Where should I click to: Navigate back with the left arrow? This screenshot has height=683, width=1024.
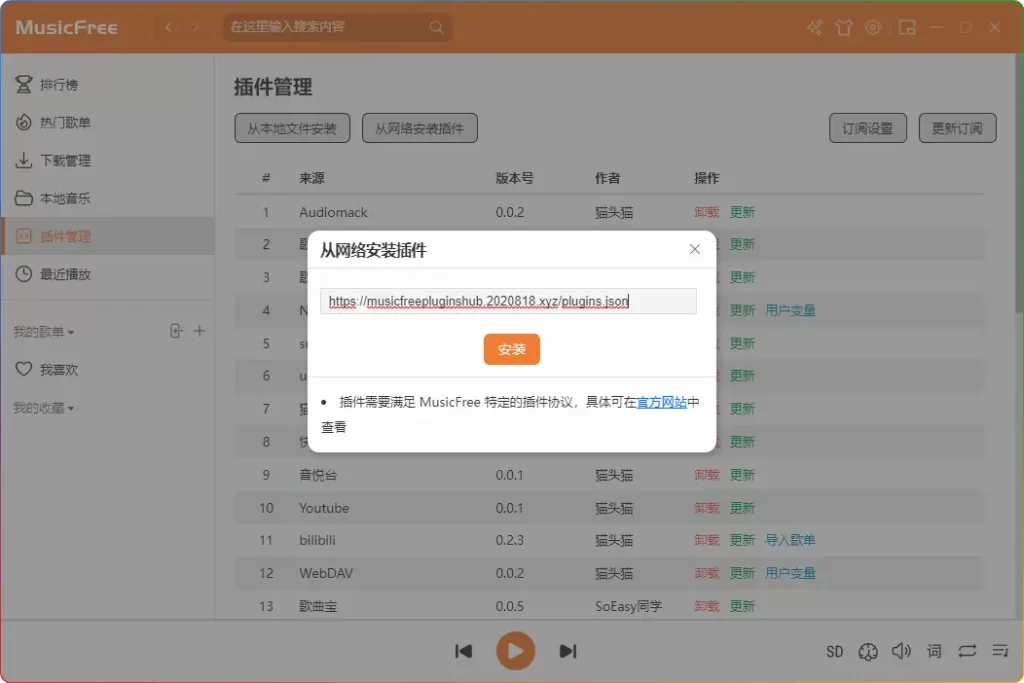click(168, 27)
